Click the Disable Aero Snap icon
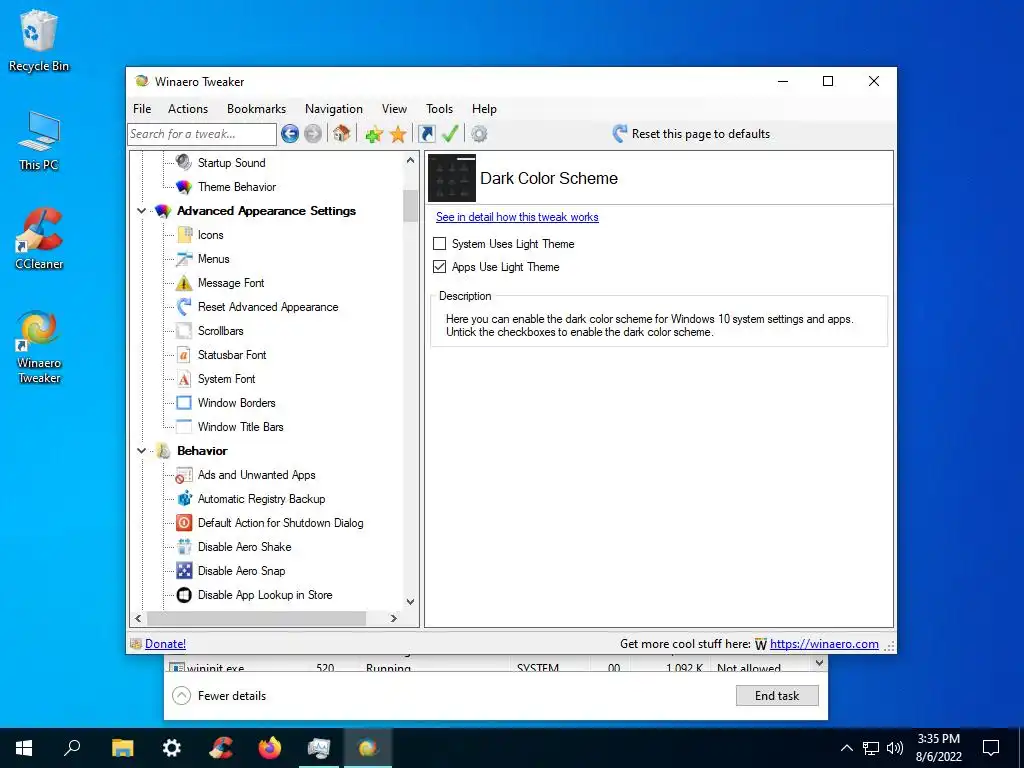 [184, 571]
